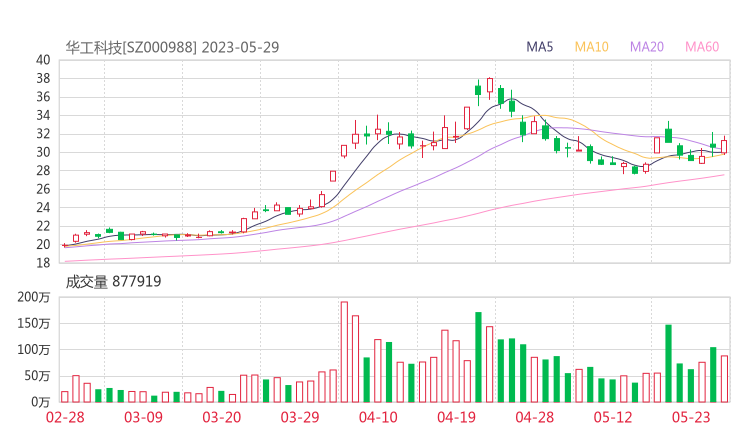Click the 04-19 date axis label
The image size is (740, 440).
pyautogui.click(x=456, y=417)
